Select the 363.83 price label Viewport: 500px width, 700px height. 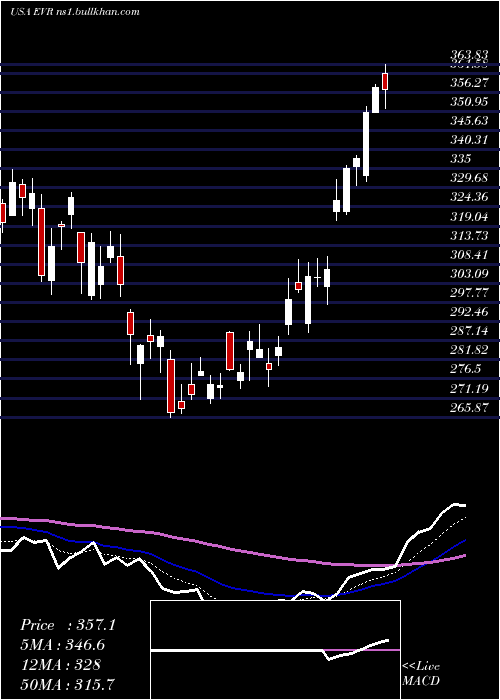pos(469,56)
